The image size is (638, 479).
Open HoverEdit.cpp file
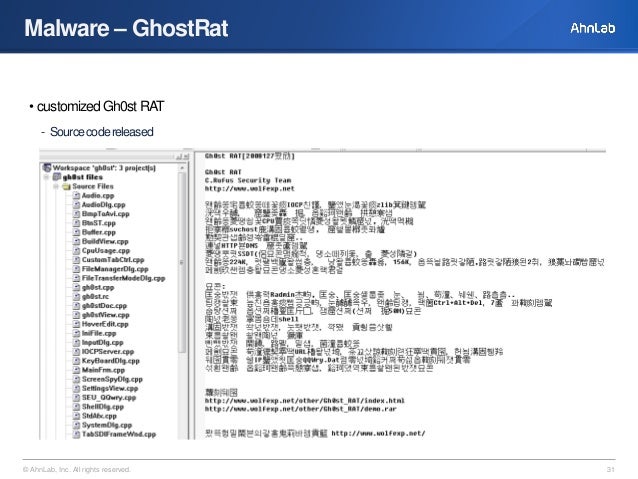105,324
